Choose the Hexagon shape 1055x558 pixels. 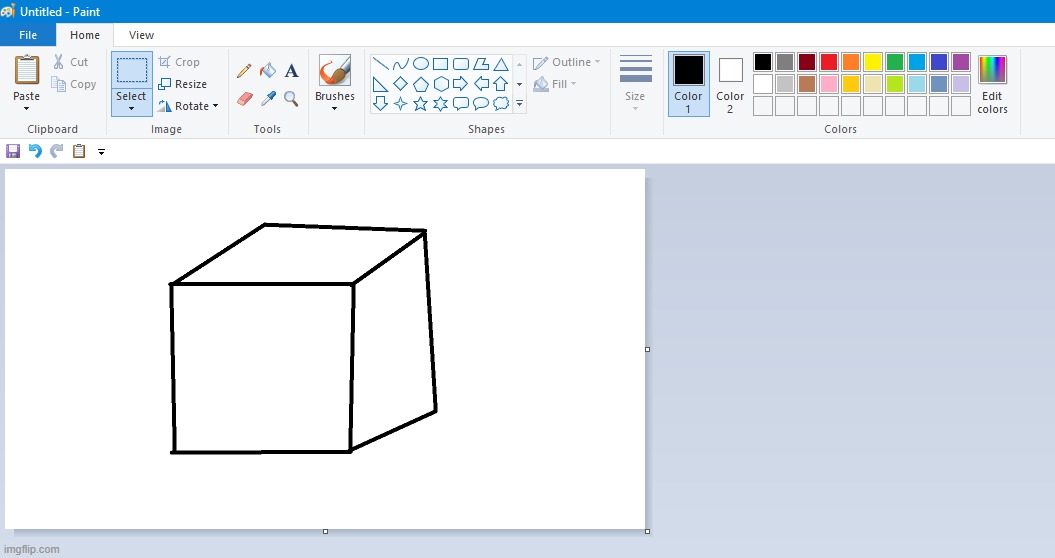(x=441, y=84)
